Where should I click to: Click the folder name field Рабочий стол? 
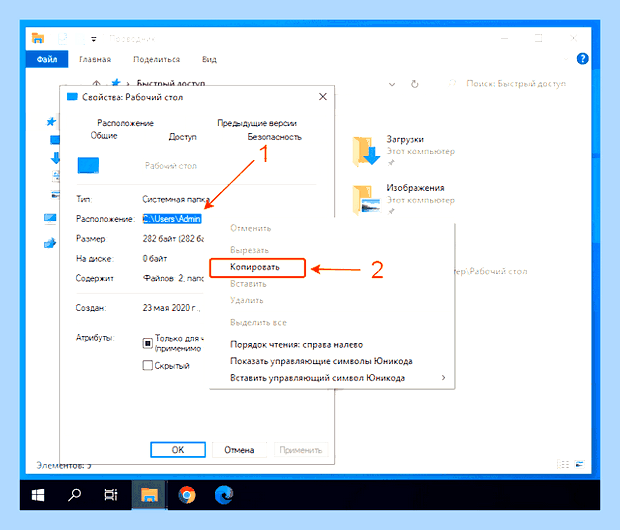171,166
